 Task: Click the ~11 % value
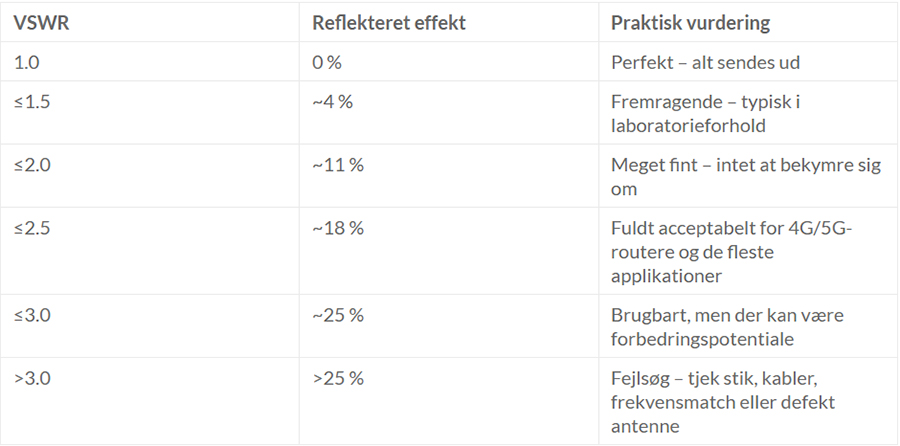337,165
